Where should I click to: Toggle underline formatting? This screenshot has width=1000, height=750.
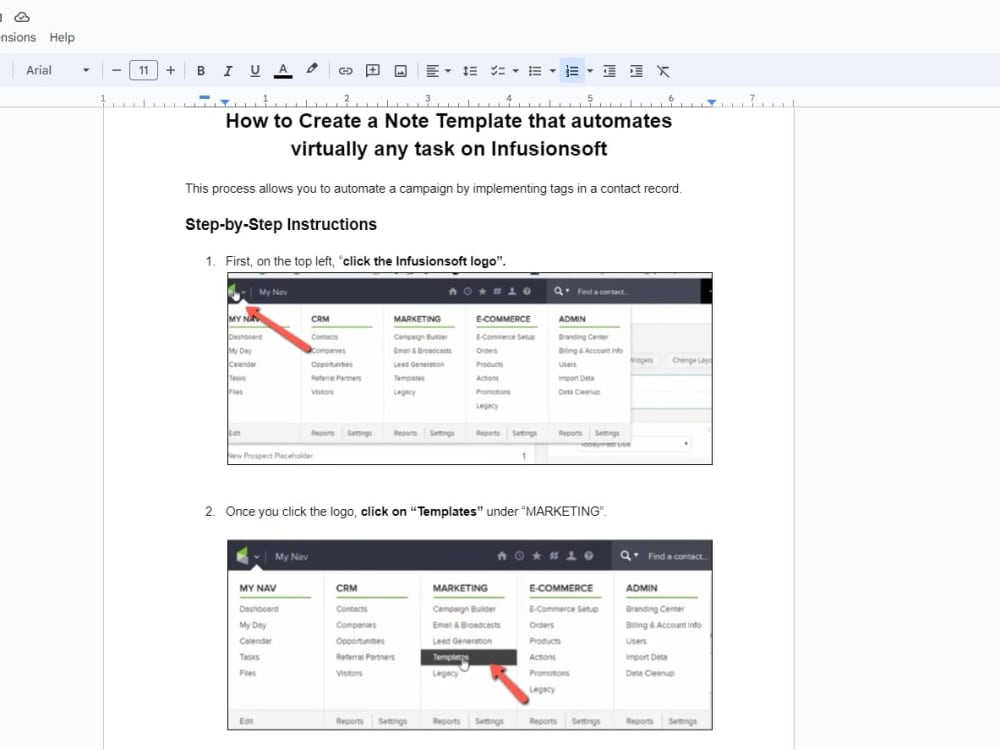click(255, 71)
